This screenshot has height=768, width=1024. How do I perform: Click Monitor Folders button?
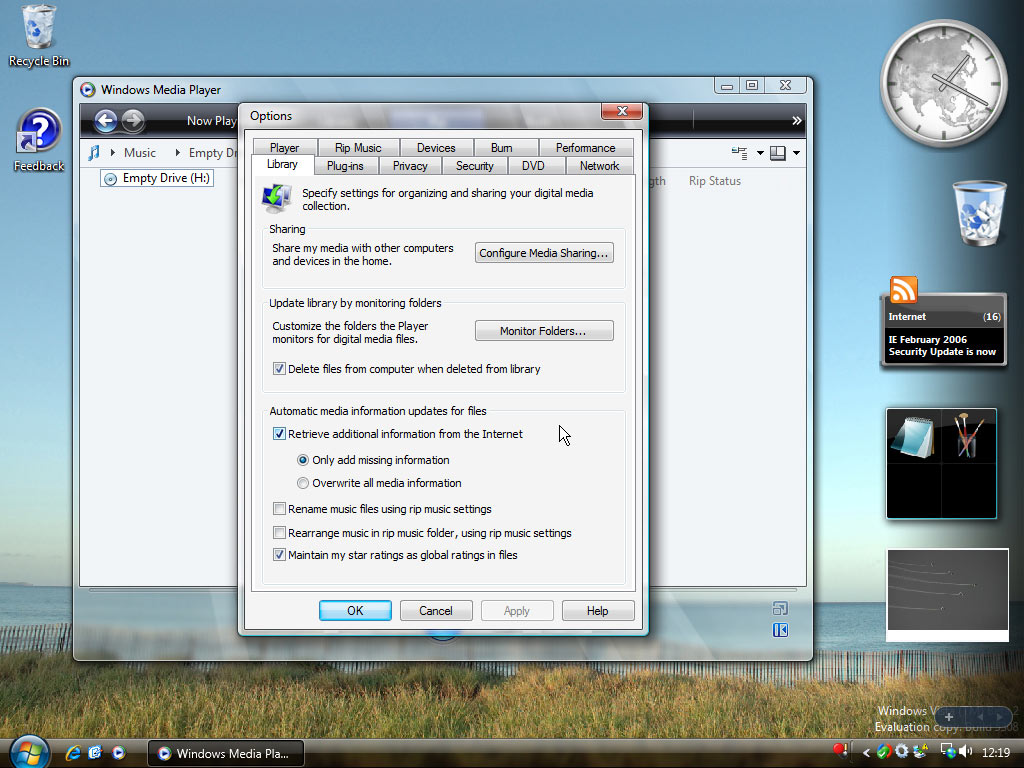point(544,331)
